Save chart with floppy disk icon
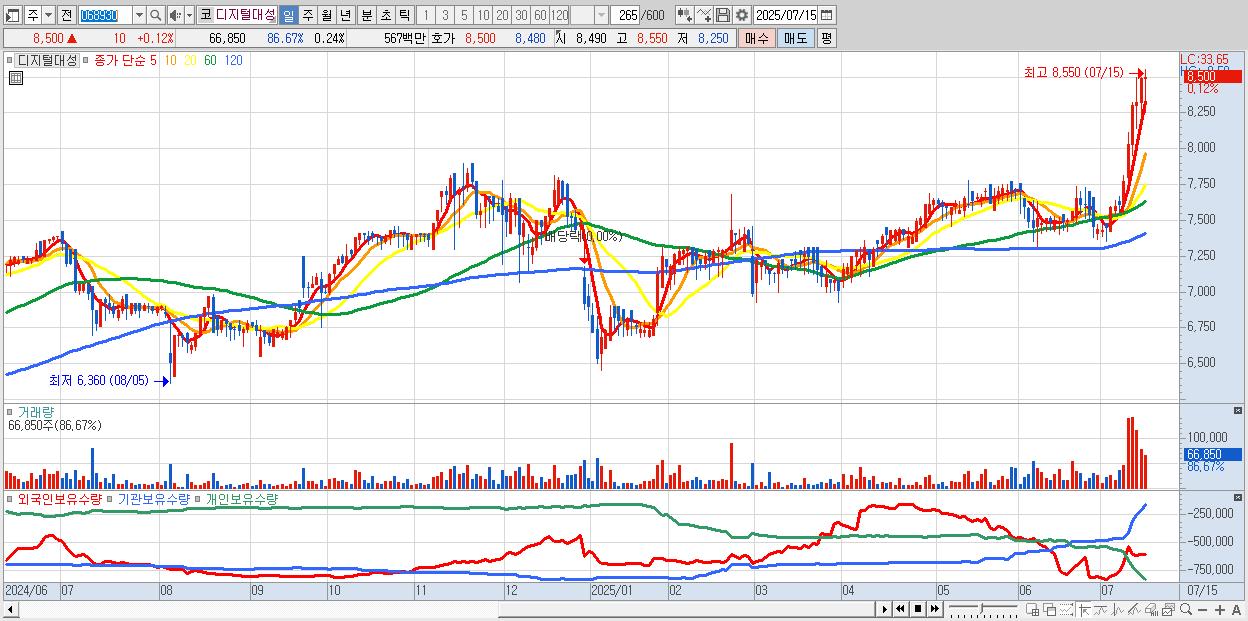 (x=723, y=15)
